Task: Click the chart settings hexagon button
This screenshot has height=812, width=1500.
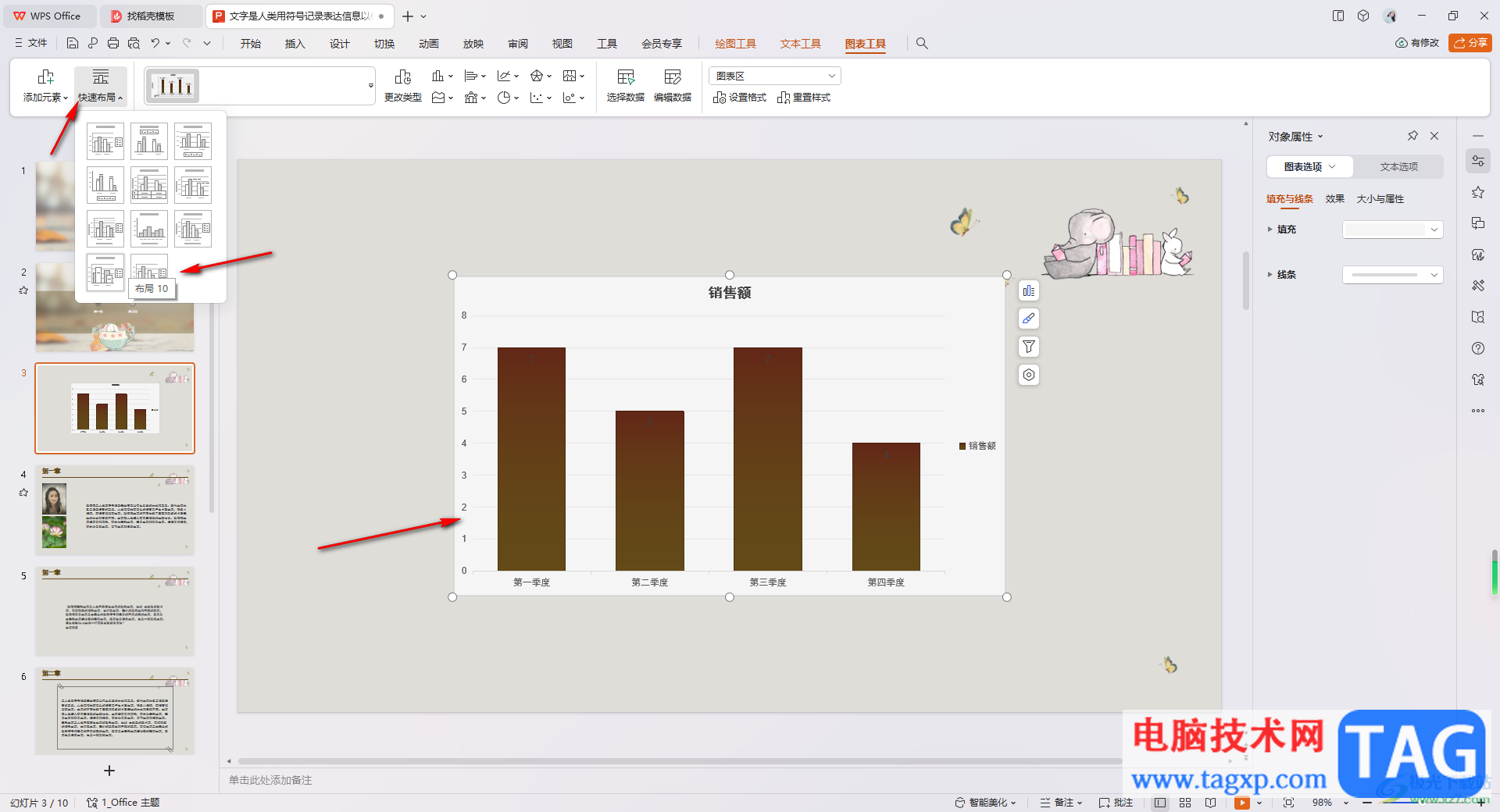Action: [1029, 375]
